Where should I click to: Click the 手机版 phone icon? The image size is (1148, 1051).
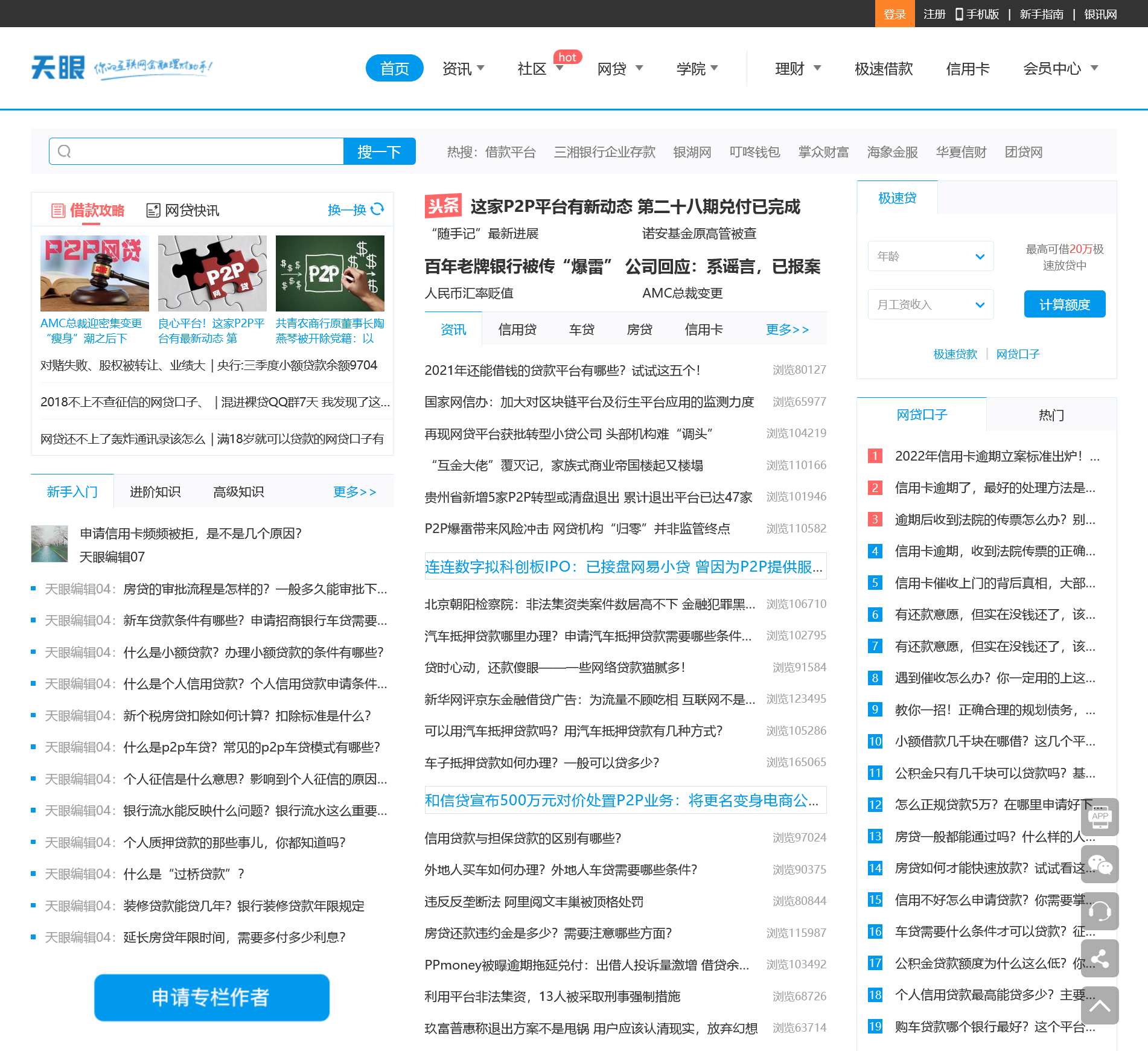pos(959,14)
